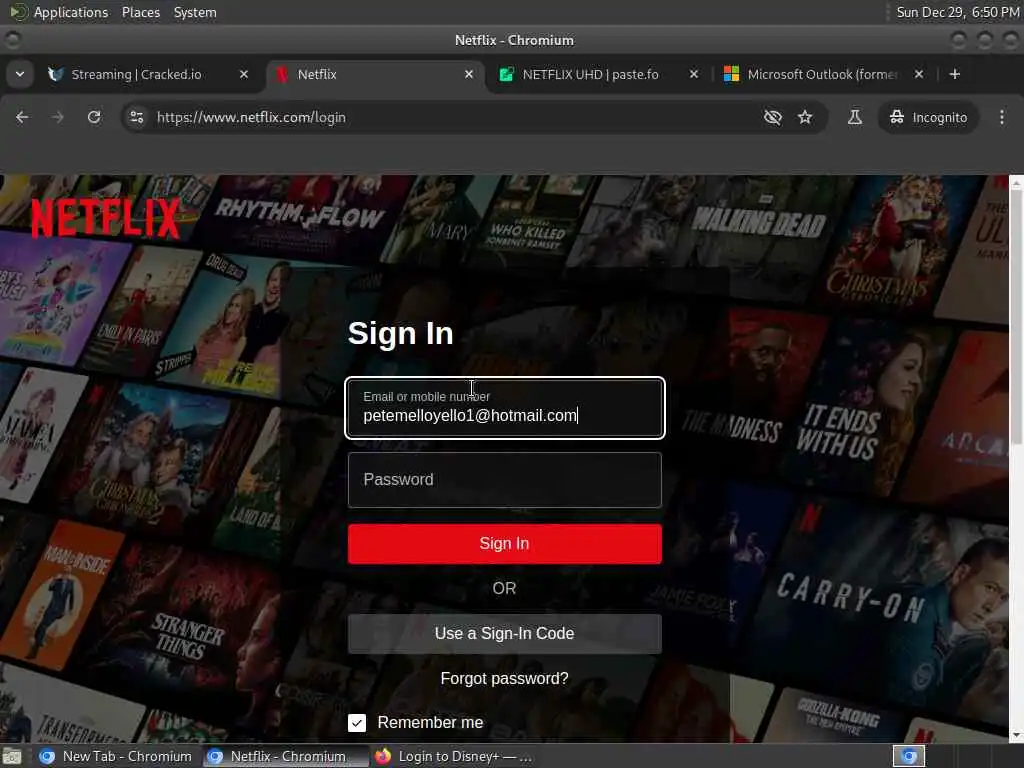1024x768 pixels.
Task: Click the third-party cookies blocked eye icon
Action: click(x=773, y=117)
